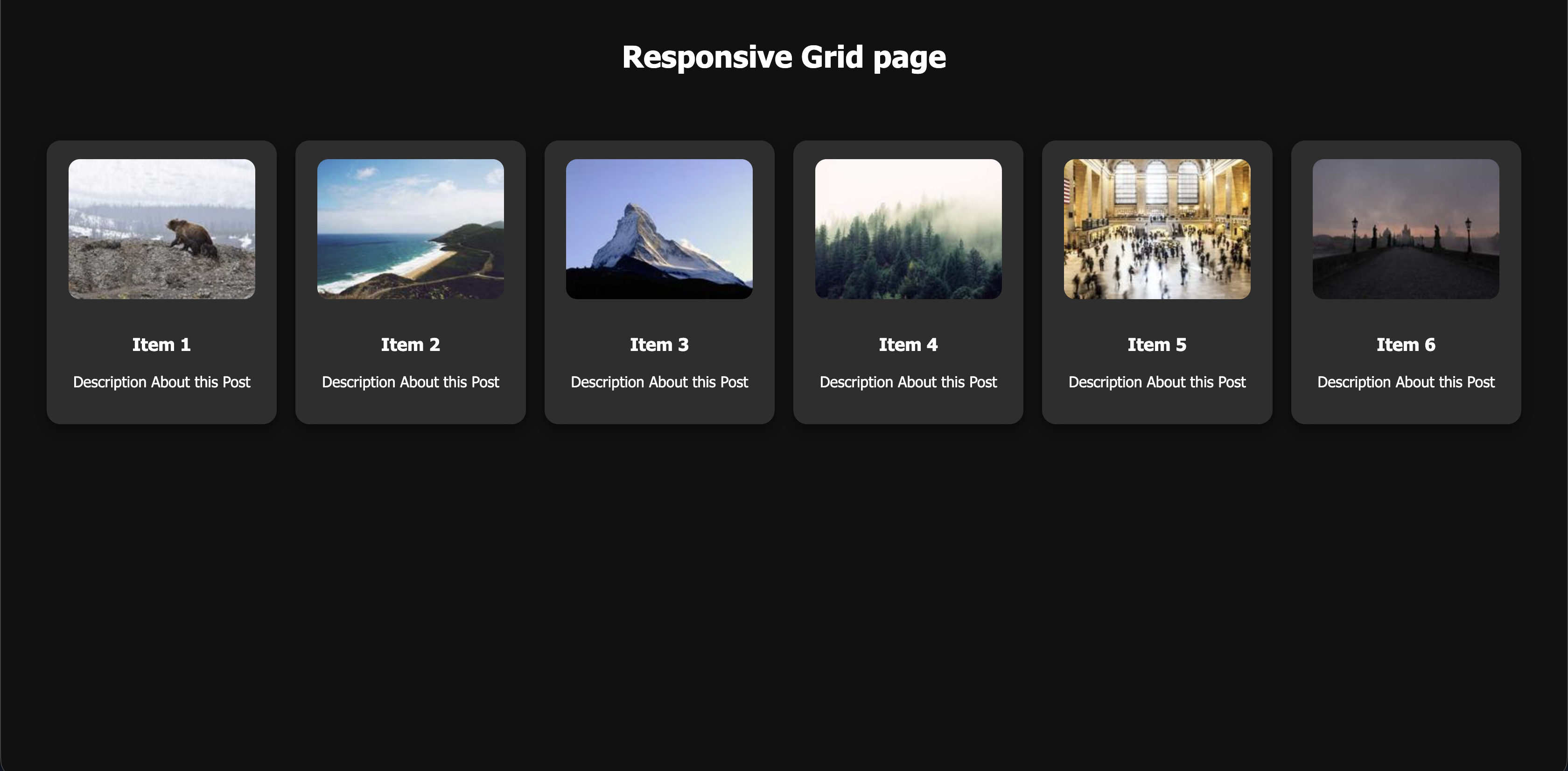This screenshot has width=1568, height=771.
Task: Select the dusk bridge image thumbnail
Action: pyautogui.click(x=1406, y=229)
